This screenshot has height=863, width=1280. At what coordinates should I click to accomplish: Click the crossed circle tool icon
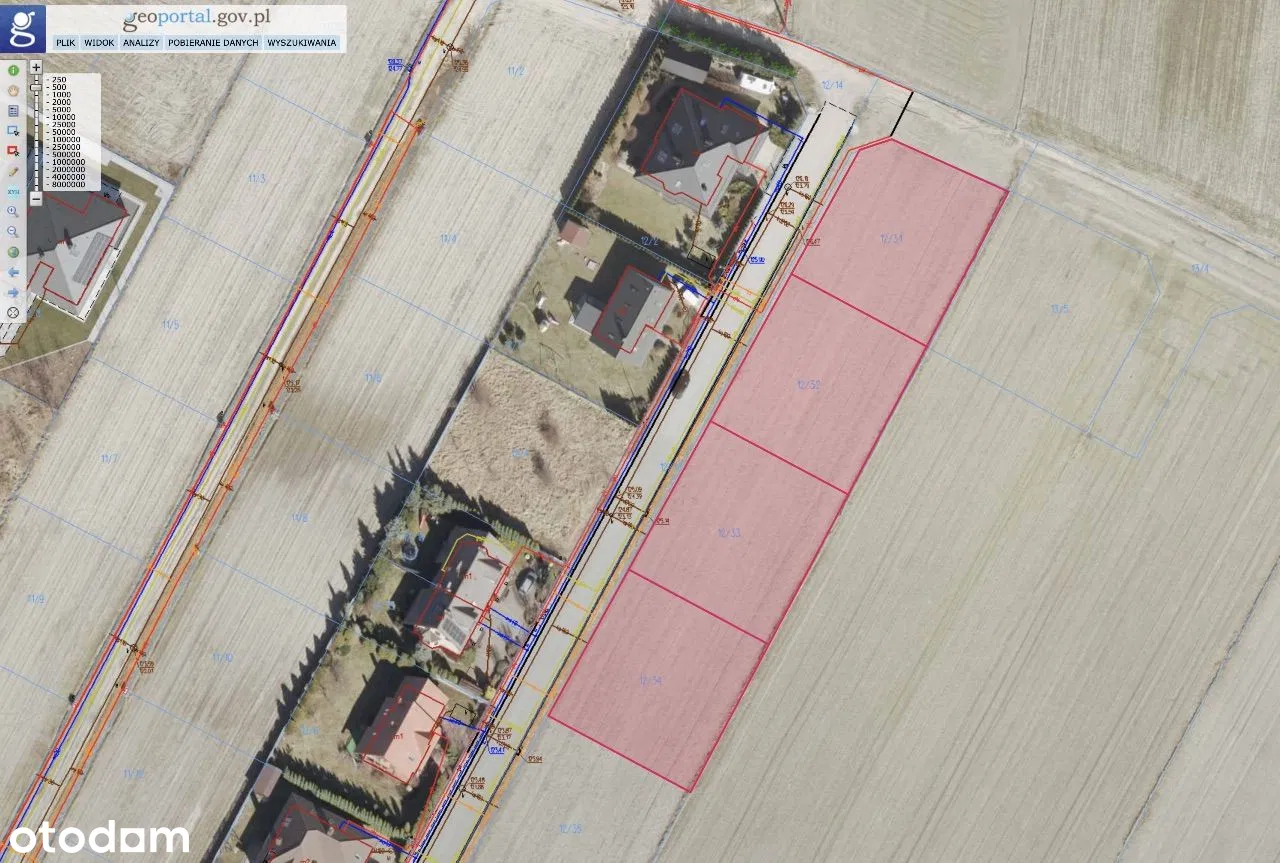pos(13,312)
